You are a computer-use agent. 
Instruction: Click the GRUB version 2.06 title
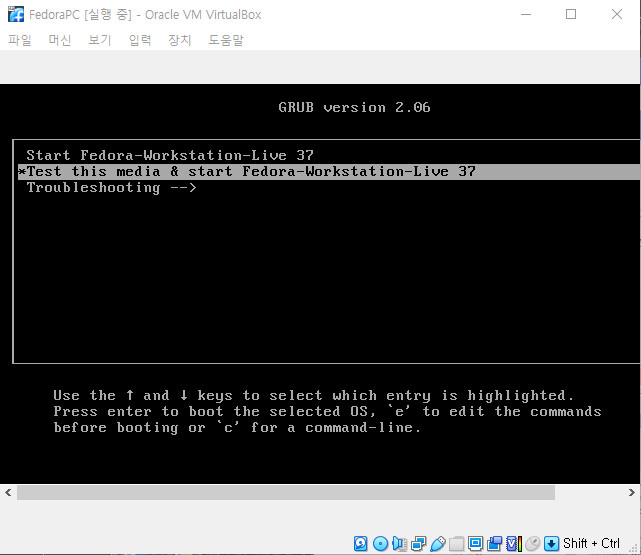tap(354, 107)
